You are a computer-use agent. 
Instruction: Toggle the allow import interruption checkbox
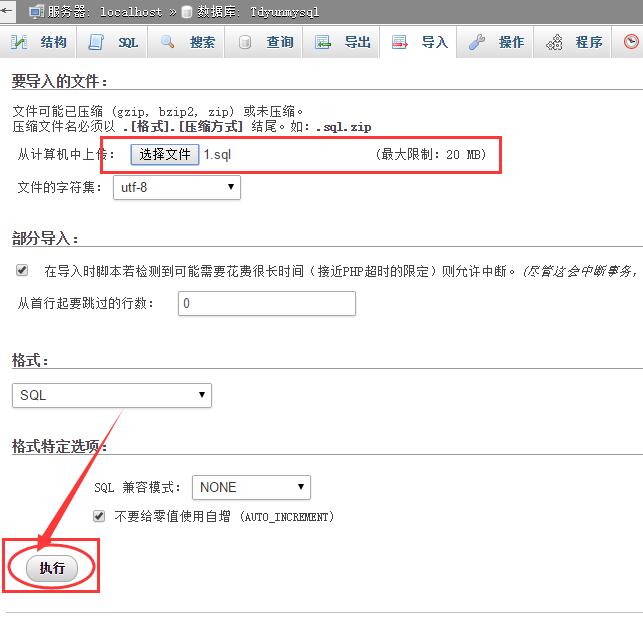(x=22, y=271)
